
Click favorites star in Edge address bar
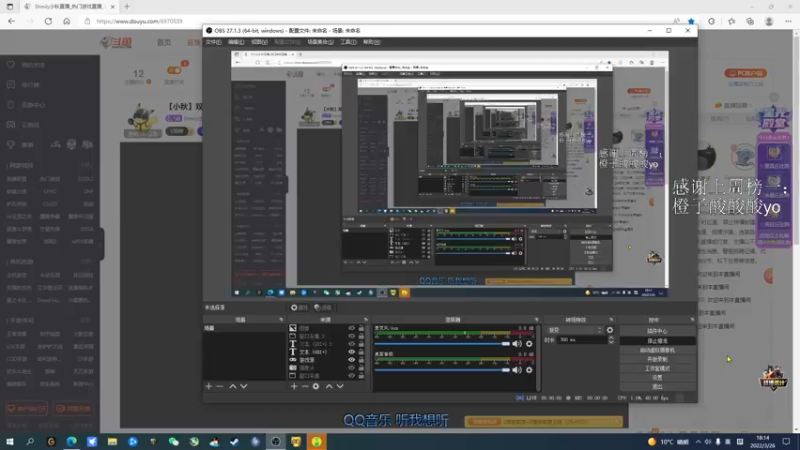pos(691,21)
